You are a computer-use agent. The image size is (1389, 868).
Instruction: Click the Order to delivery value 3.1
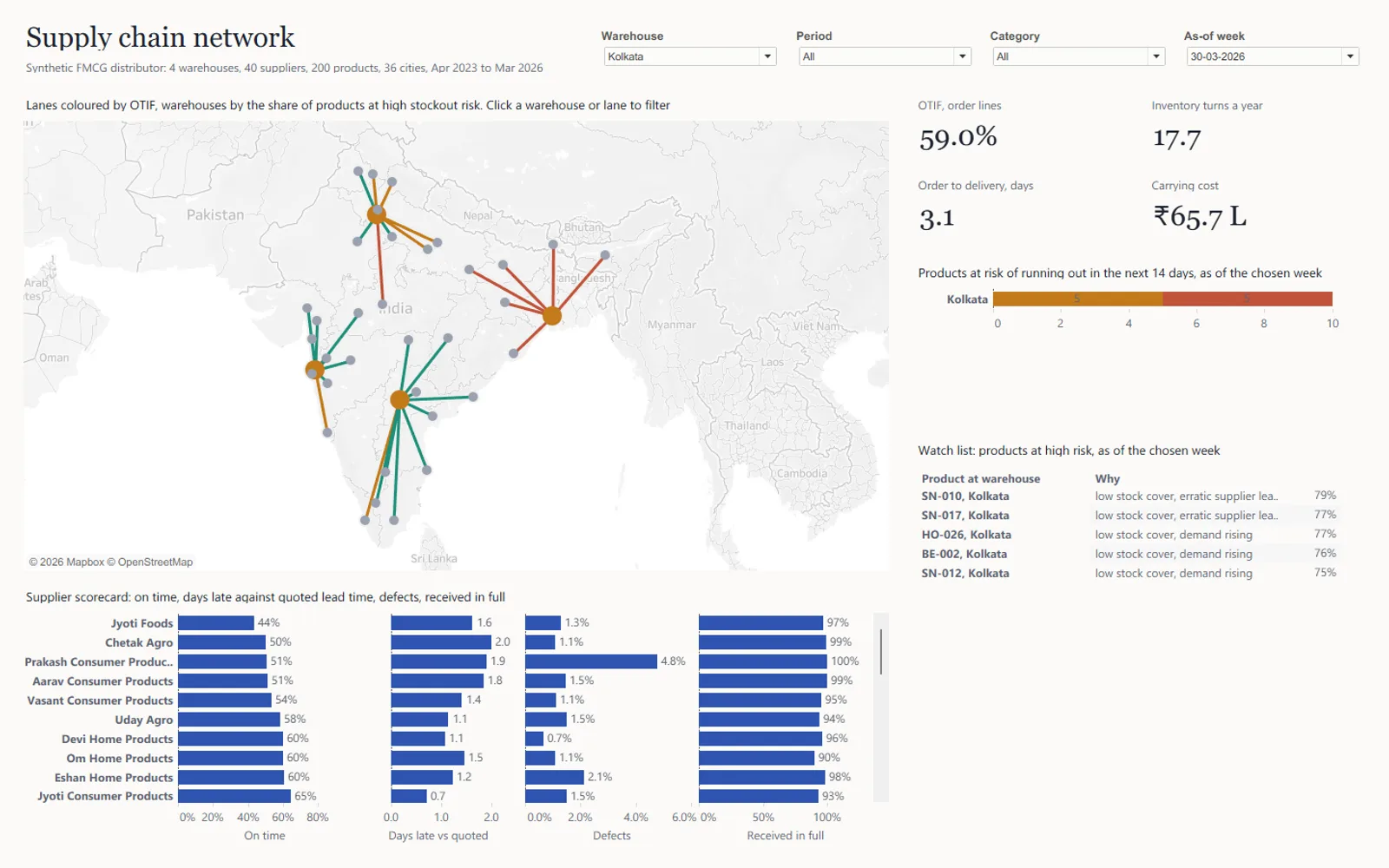(937, 217)
